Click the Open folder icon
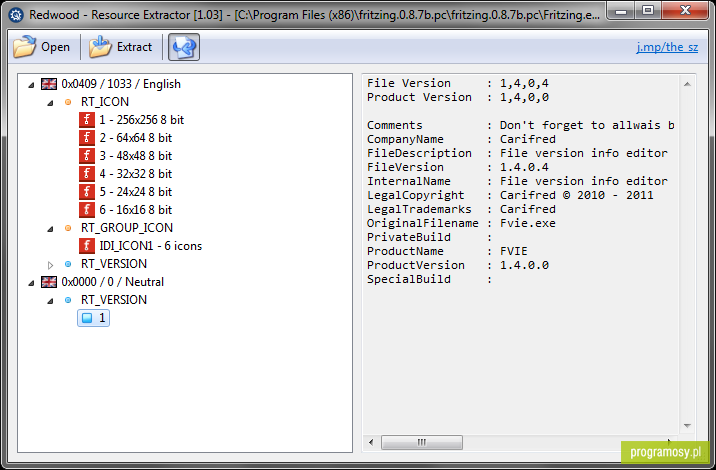The height and width of the screenshot is (470, 716). pos(24,47)
